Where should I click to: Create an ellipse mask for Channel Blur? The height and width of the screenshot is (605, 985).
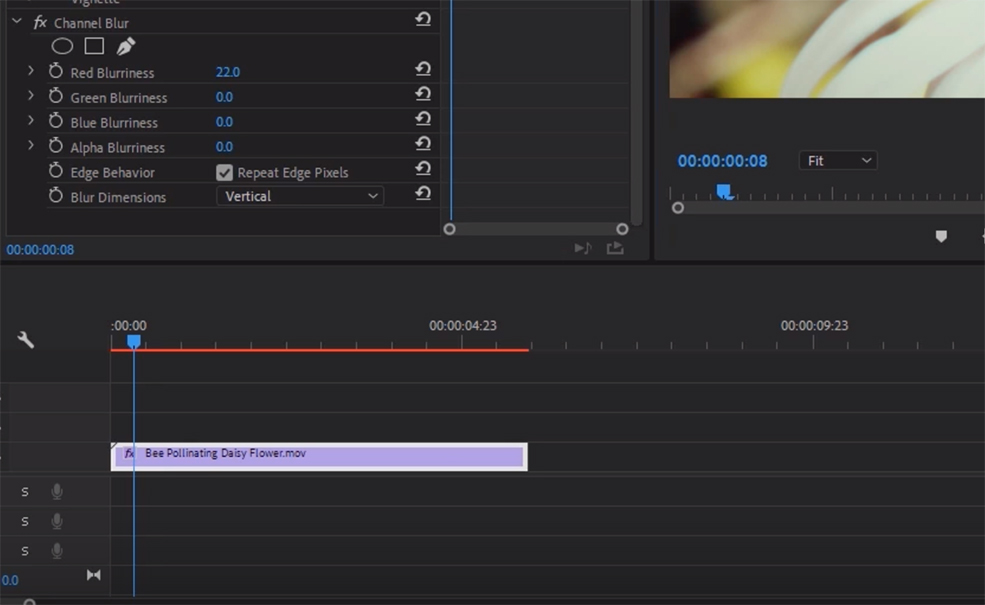coord(62,46)
